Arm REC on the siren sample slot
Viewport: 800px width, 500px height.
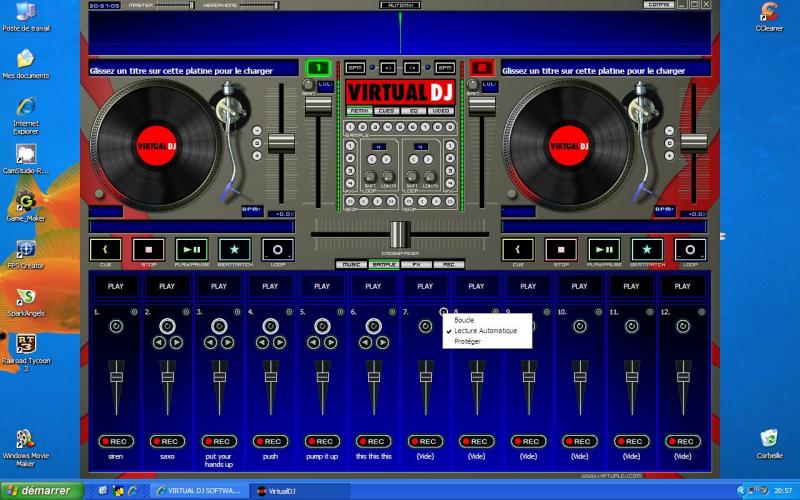(115, 441)
